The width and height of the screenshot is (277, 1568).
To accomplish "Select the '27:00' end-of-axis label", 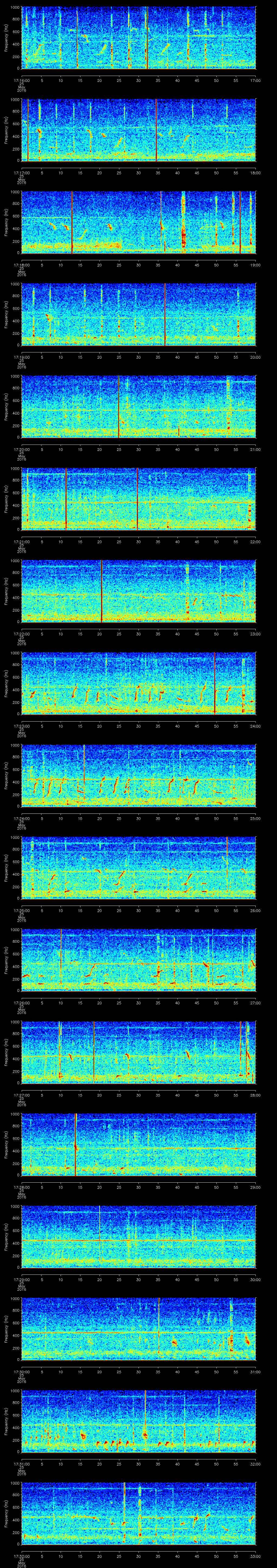I will coord(255,1003).
